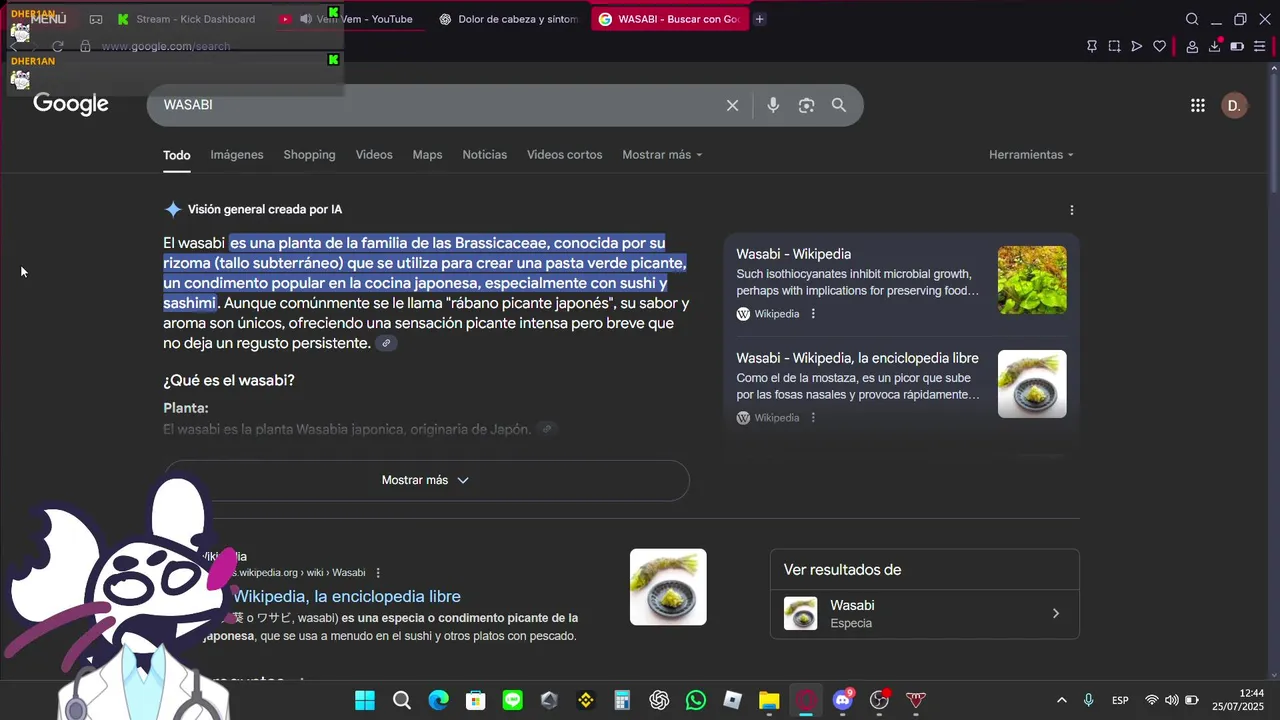Screen dimensions: 1280x720
Task: Open Wasabi Especia knowledge entry
Action: 924,613
